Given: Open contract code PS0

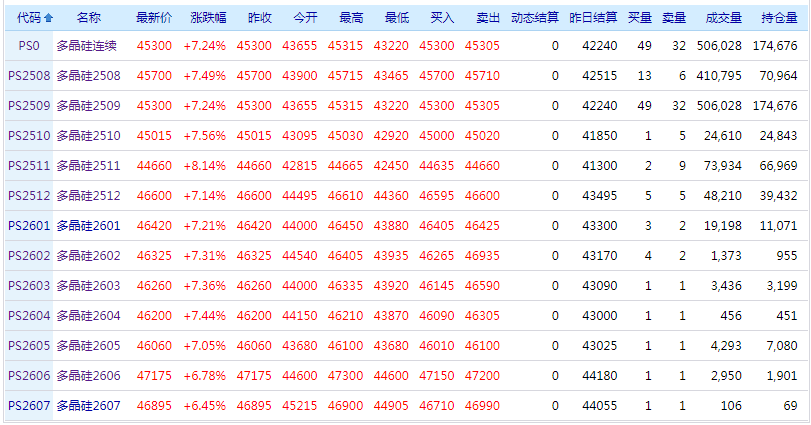Looking at the screenshot, I should point(29,45).
